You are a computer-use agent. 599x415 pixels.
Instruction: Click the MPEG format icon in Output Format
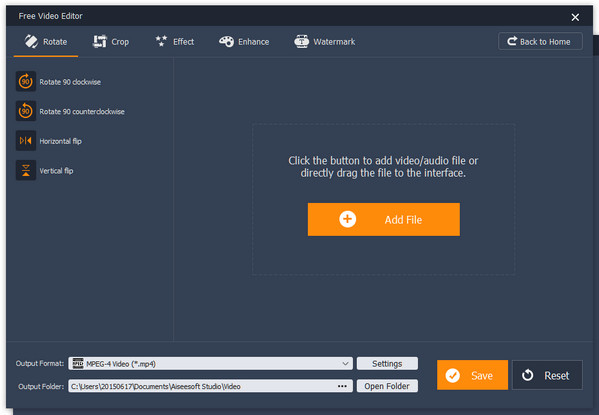pyautogui.click(x=78, y=363)
